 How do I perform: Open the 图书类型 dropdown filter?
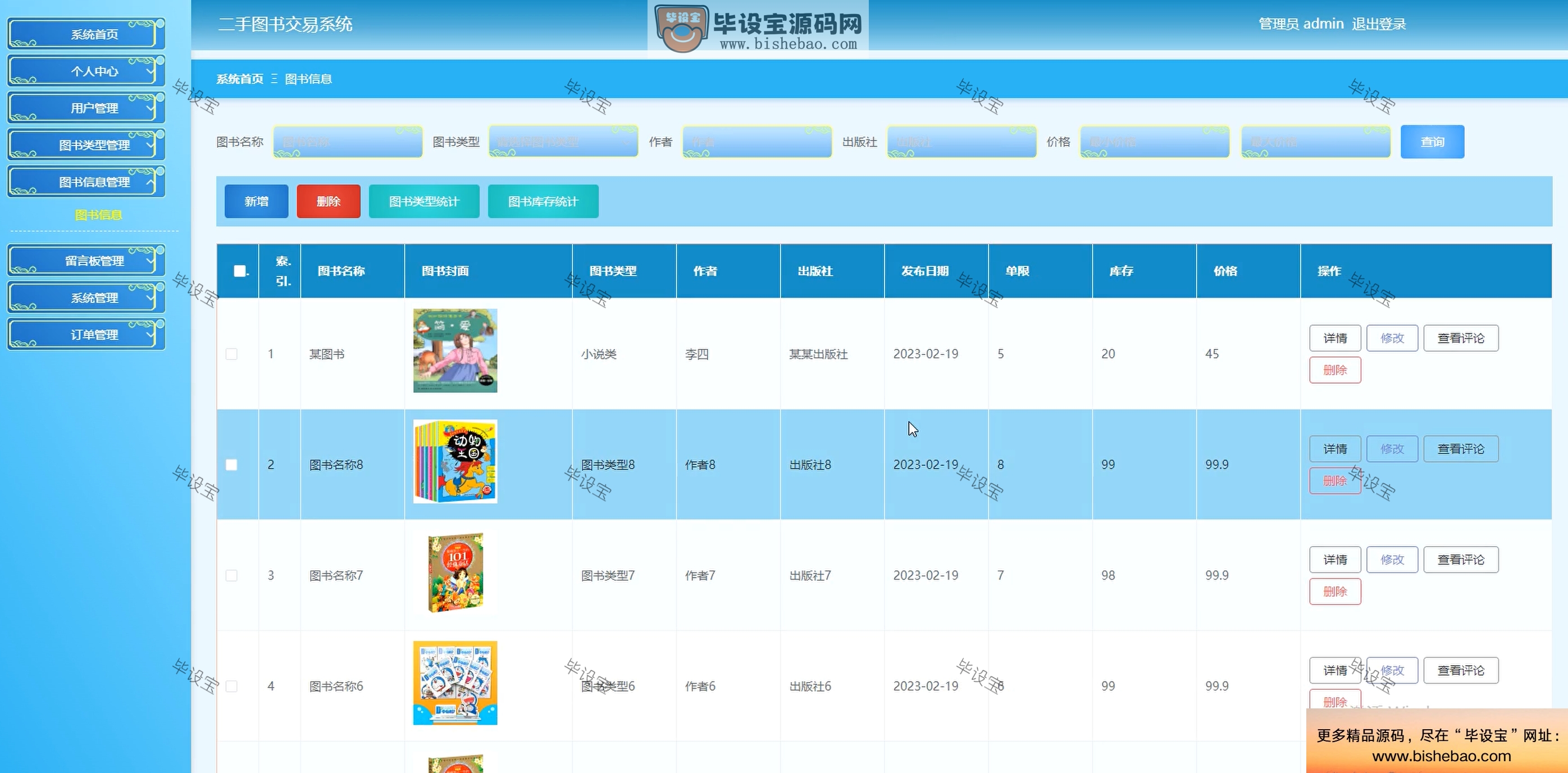tap(563, 142)
